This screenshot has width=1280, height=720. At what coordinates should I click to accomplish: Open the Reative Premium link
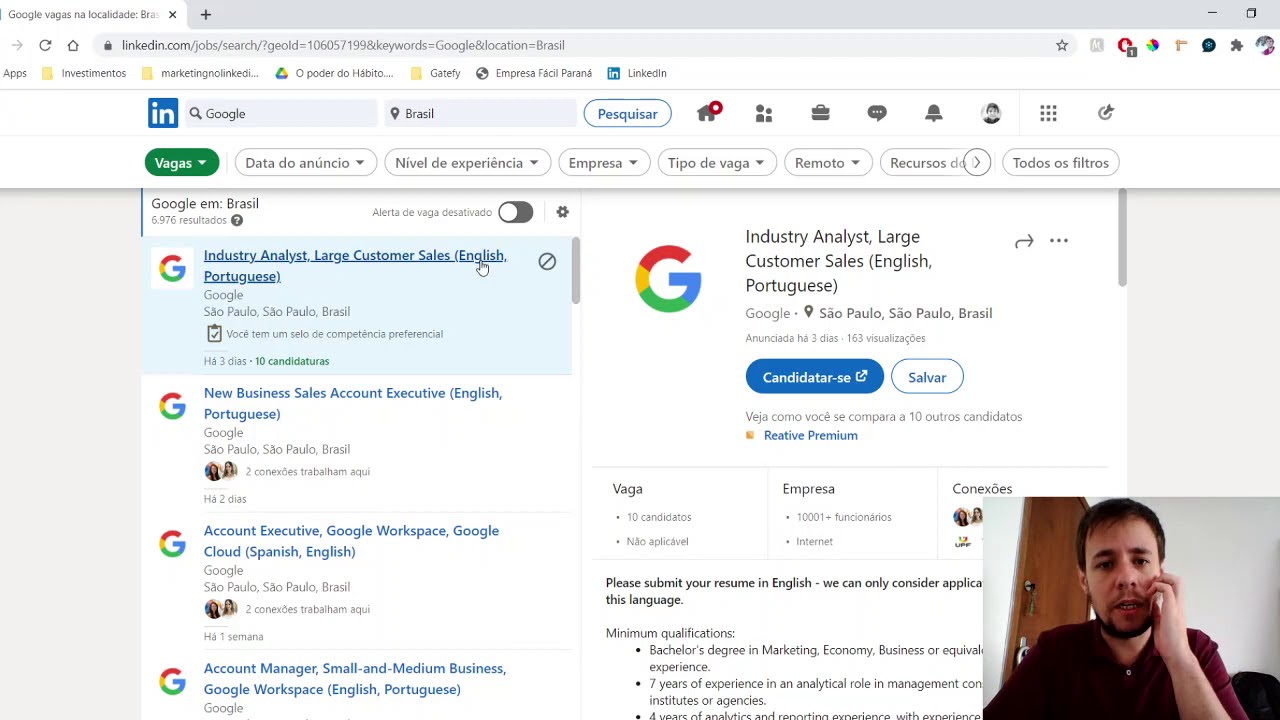(810, 435)
